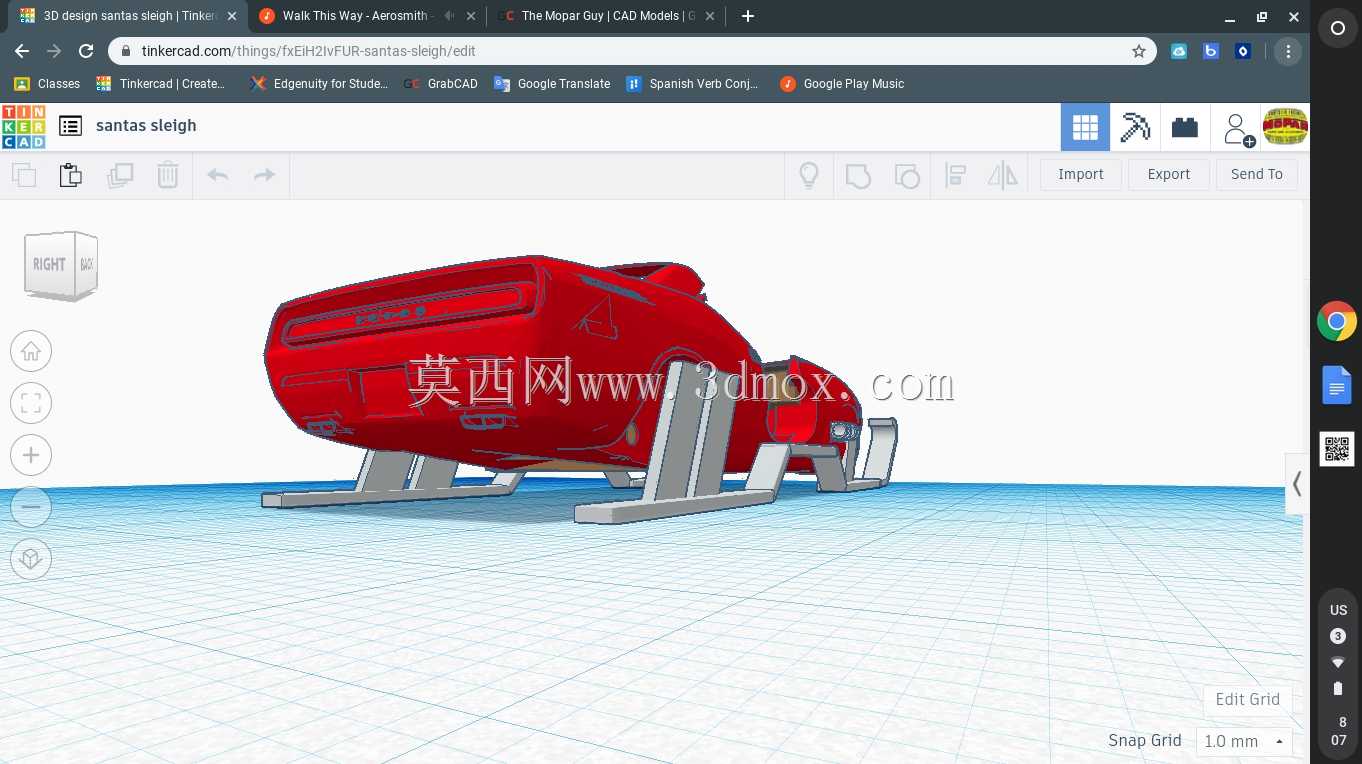Click the Show all lightbulb icon
This screenshot has height=764, width=1362.
coord(809,175)
